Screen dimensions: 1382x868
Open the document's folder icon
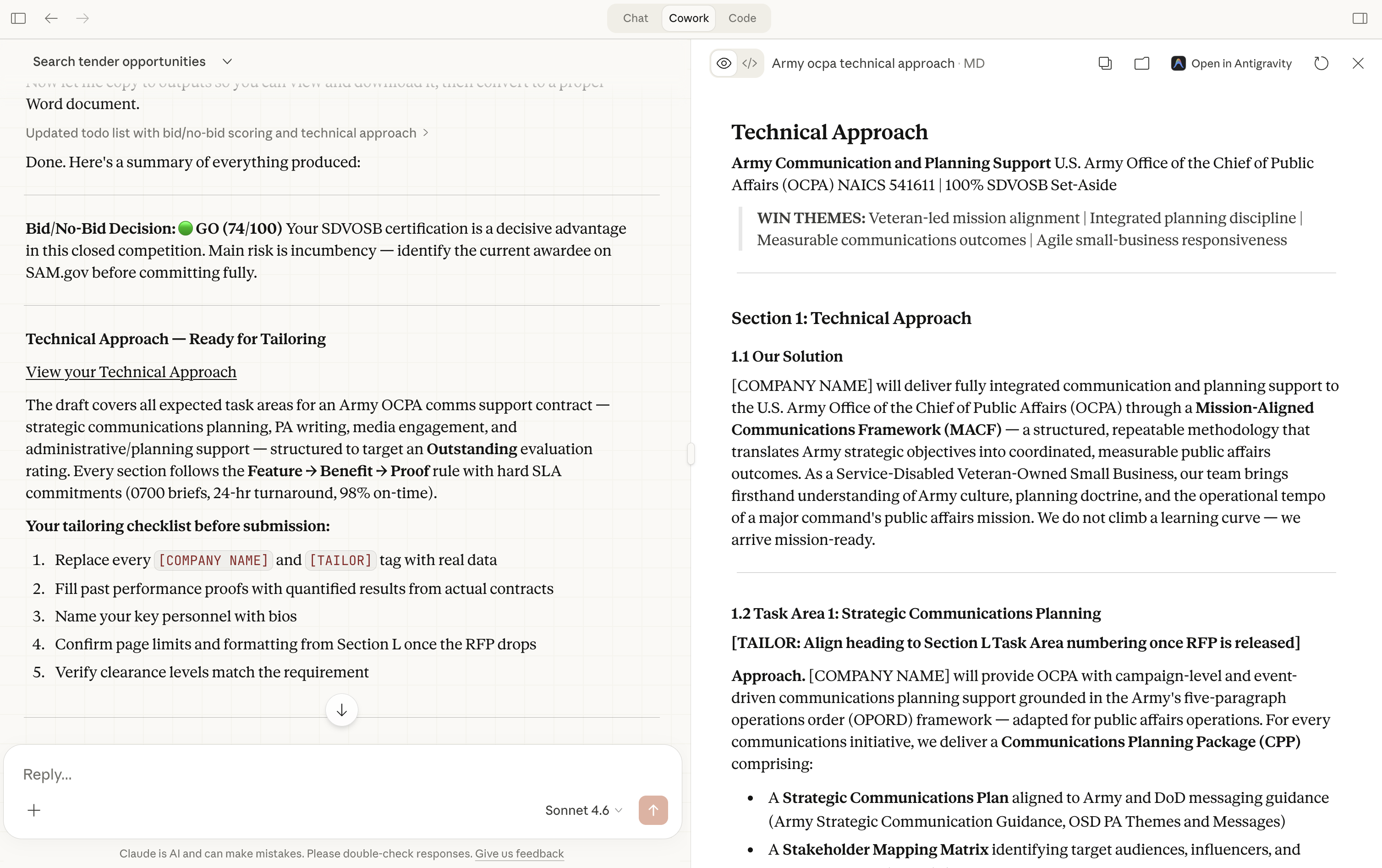pyautogui.click(x=1141, y=63)
